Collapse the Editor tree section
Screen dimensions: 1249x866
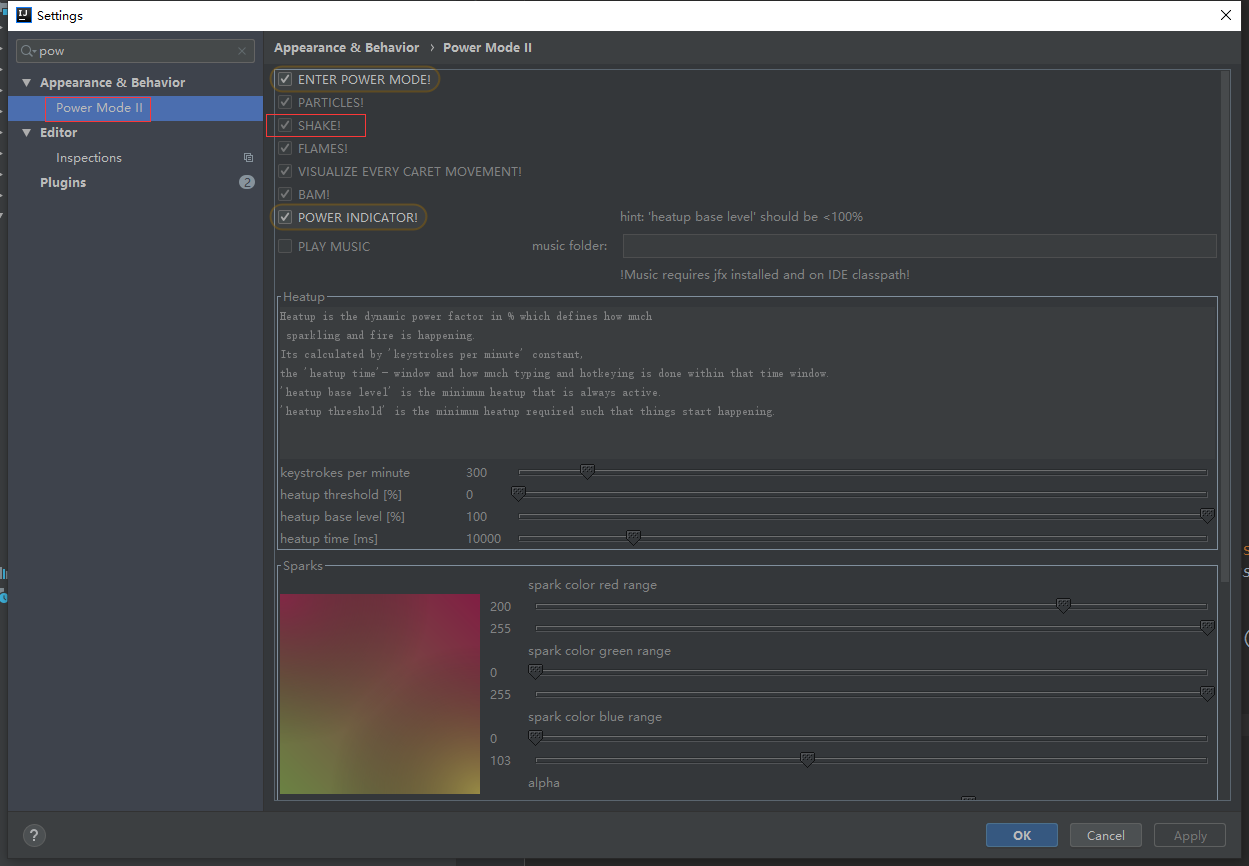coord(26,132)
